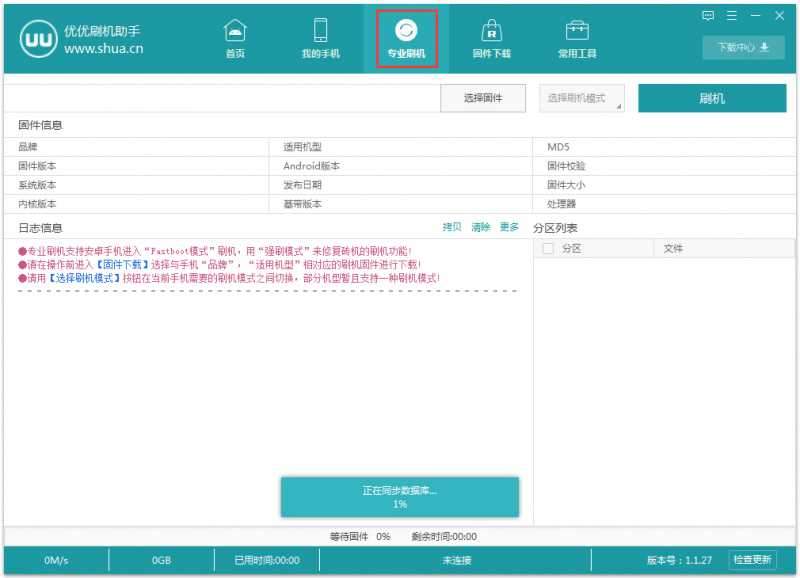Image resolution: width=800 pixels, height=578 pixels.
Task: Click the firmware path input field
Action: pyautogui.click(x=222, y=98)
